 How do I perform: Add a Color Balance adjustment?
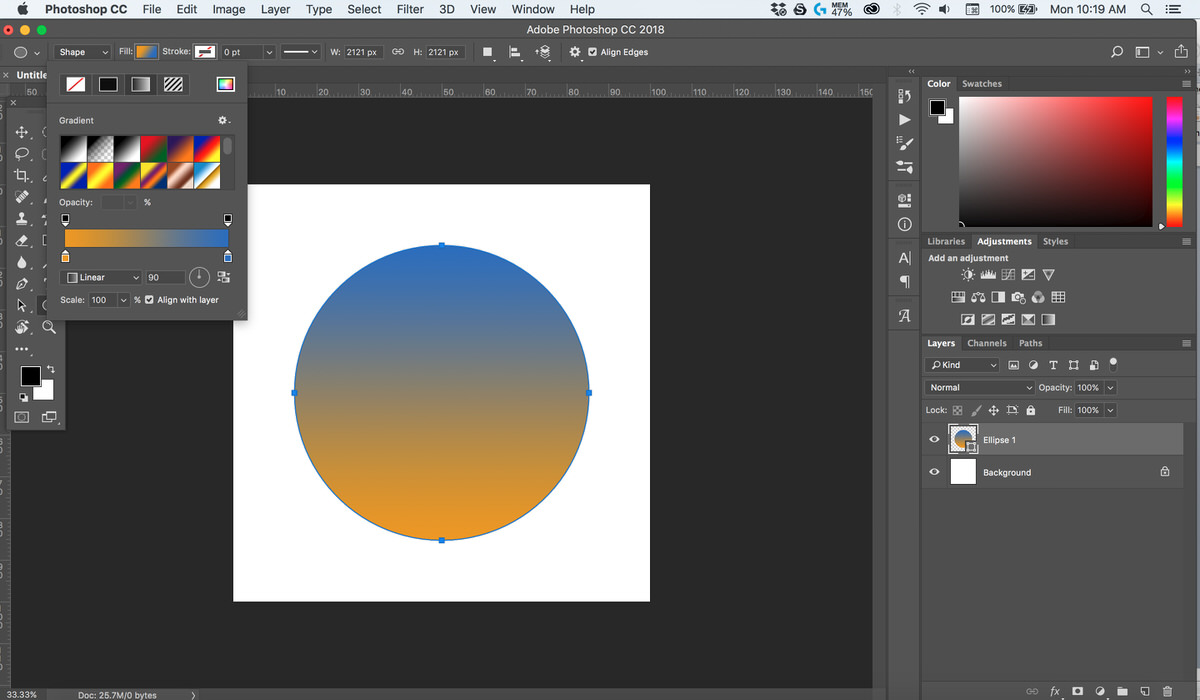click(x=978, y=297)
